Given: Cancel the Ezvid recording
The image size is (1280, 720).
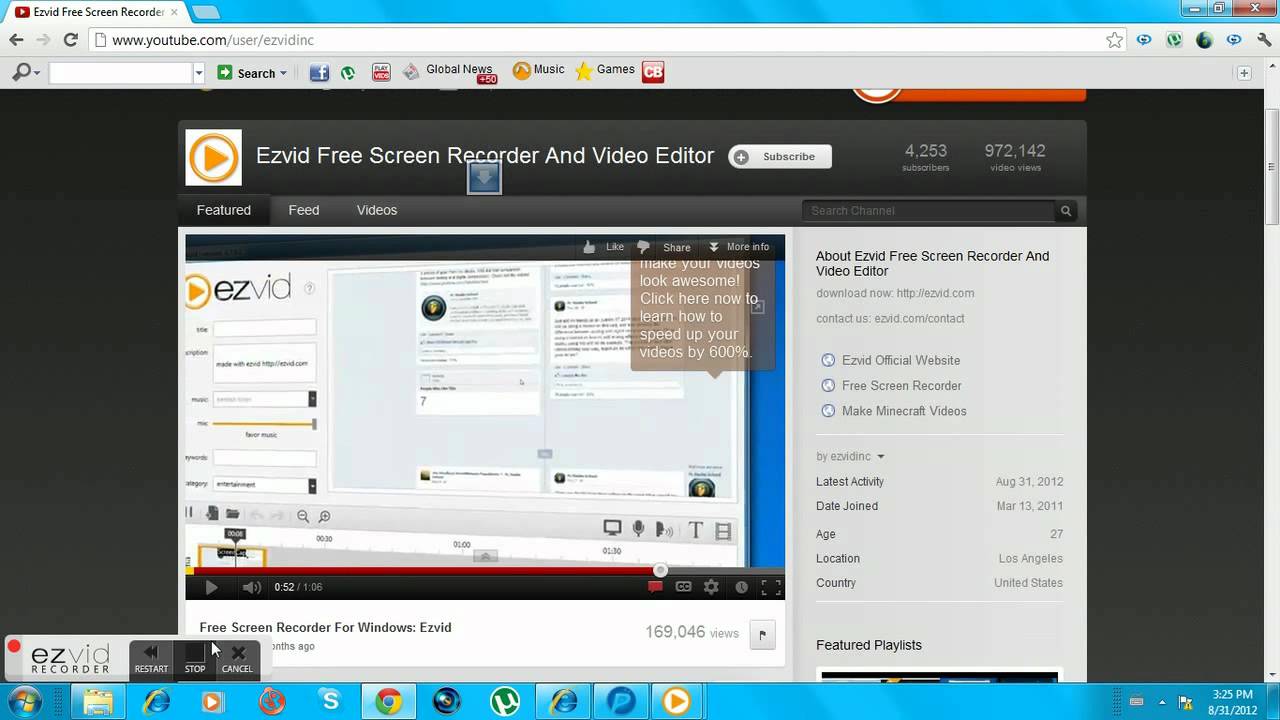Looking at the screenshot, I should tap(237, 659).
